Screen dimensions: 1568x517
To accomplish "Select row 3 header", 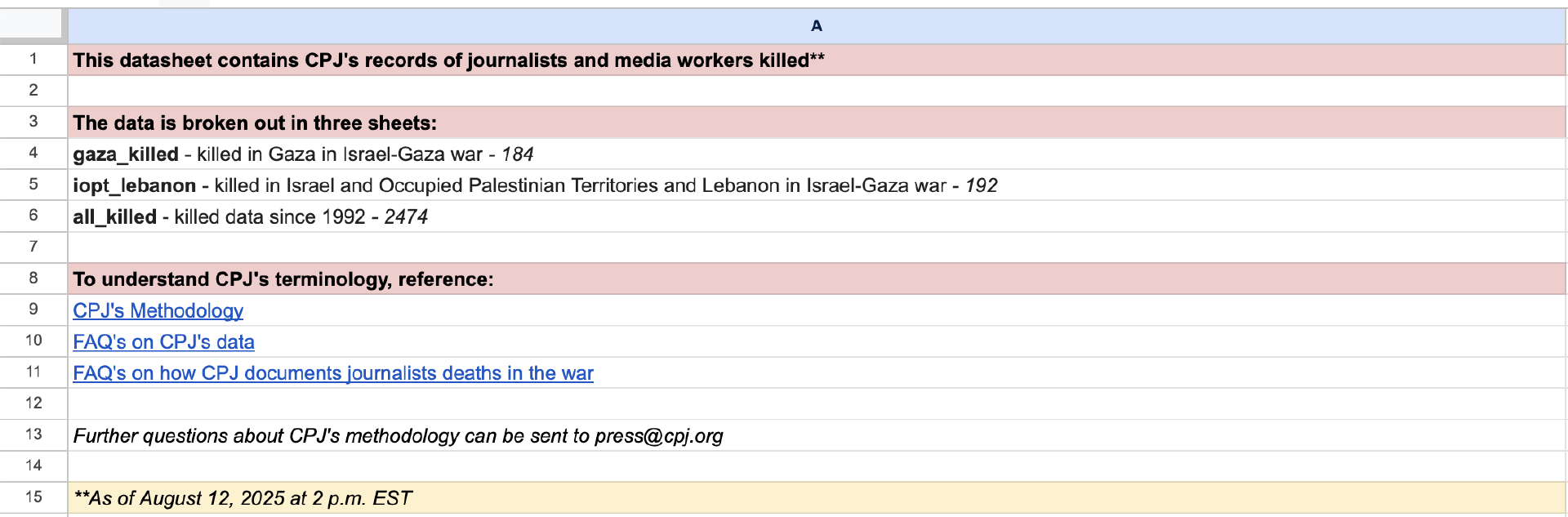I will click(x=33, y=122).
